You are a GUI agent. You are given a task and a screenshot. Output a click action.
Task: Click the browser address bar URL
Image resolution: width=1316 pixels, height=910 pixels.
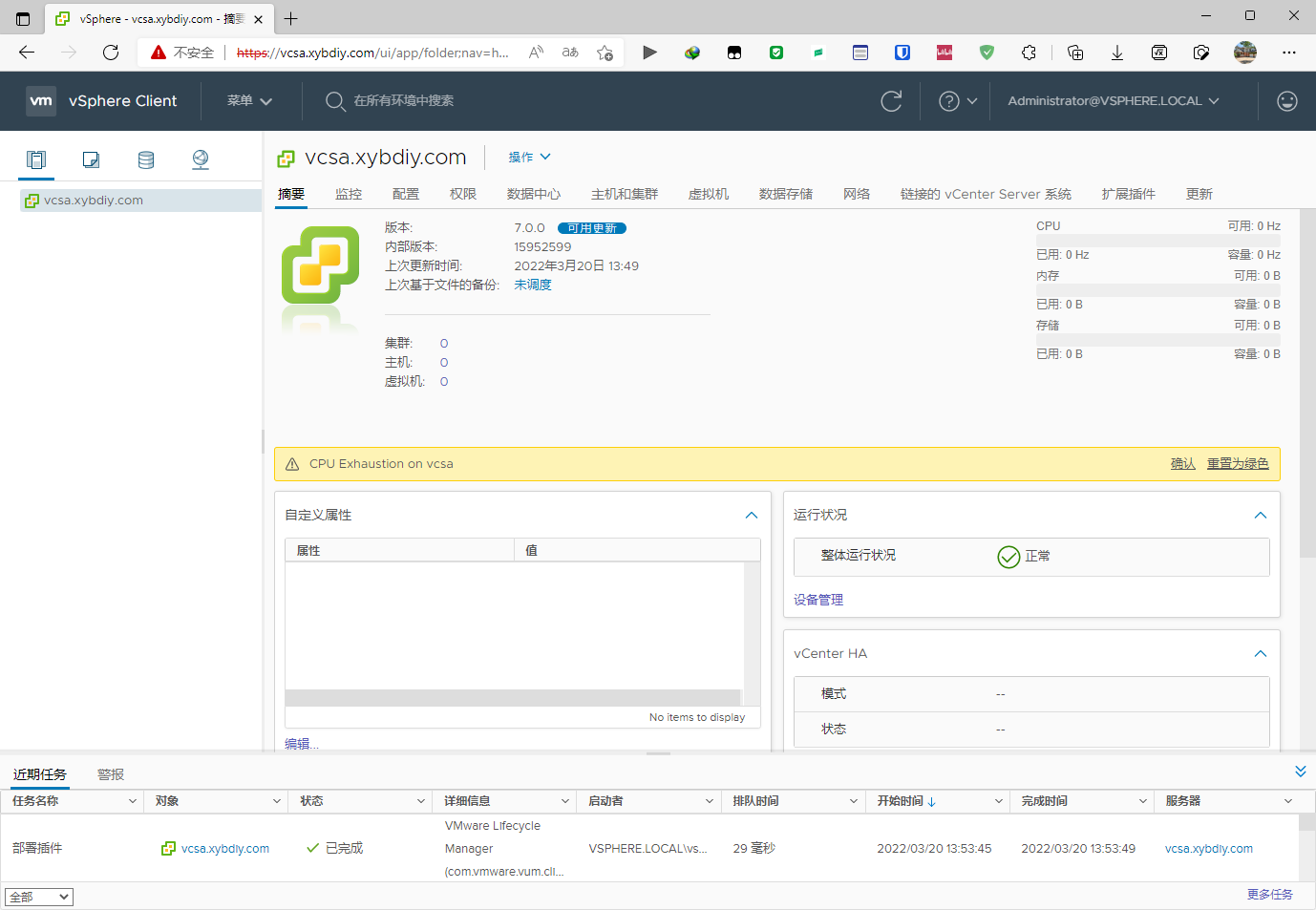click(372, 53)
